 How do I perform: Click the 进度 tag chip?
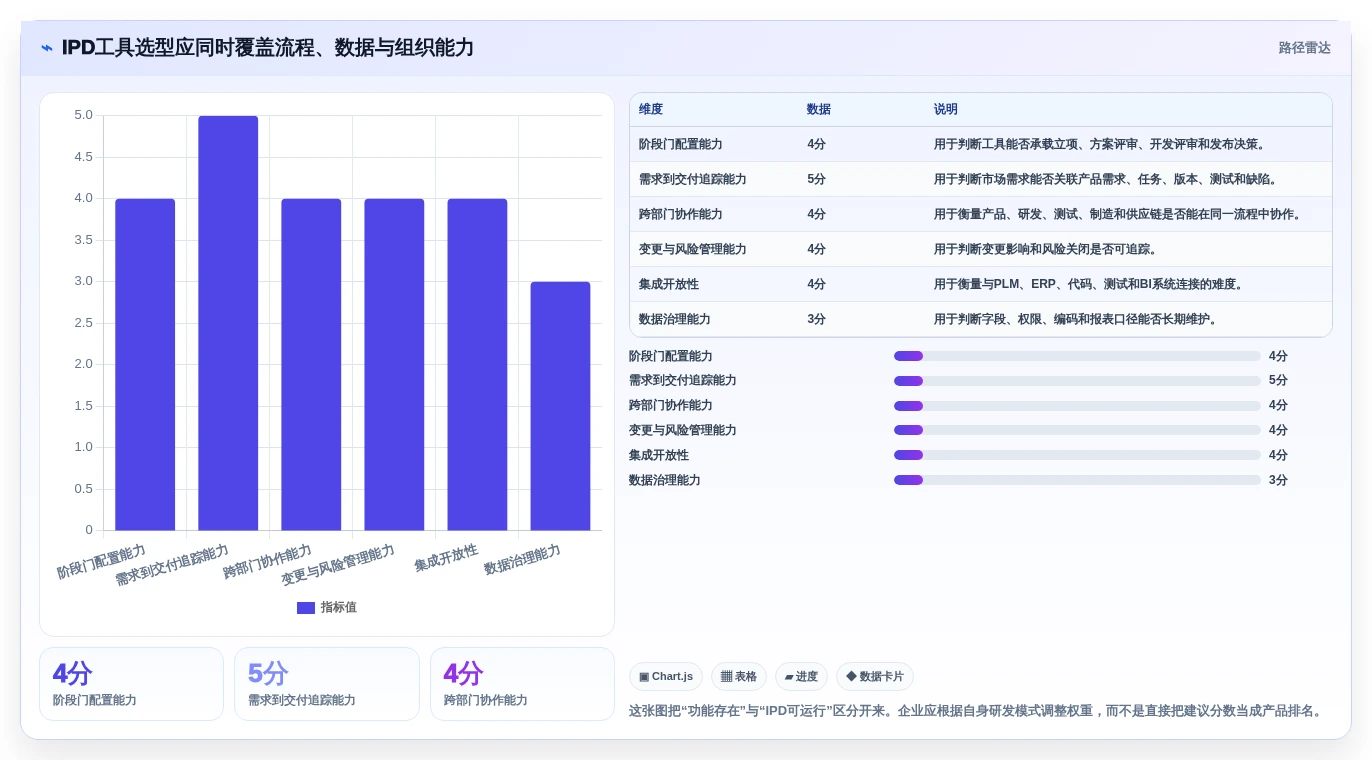point(801,677)
